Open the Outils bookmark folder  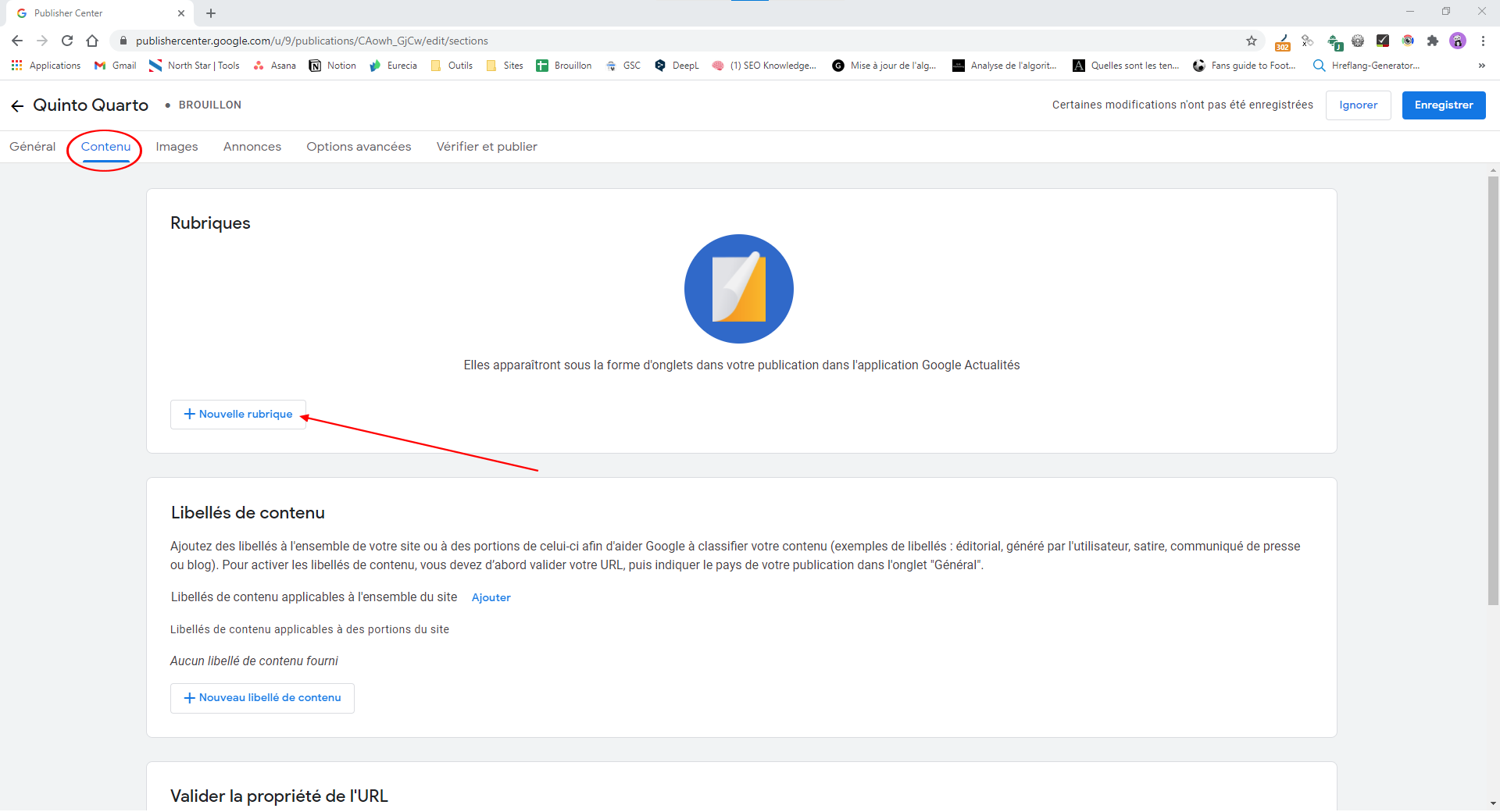[x=452, y=66]
